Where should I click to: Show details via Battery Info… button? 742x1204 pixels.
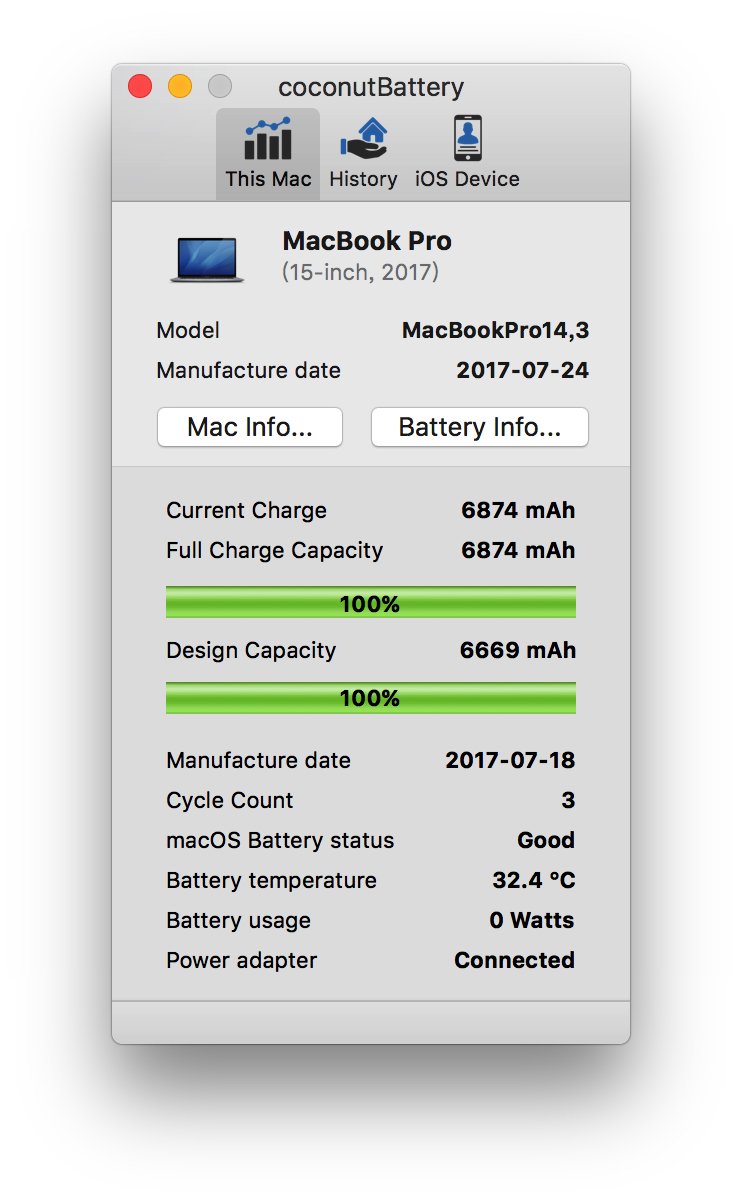(480, 427)
